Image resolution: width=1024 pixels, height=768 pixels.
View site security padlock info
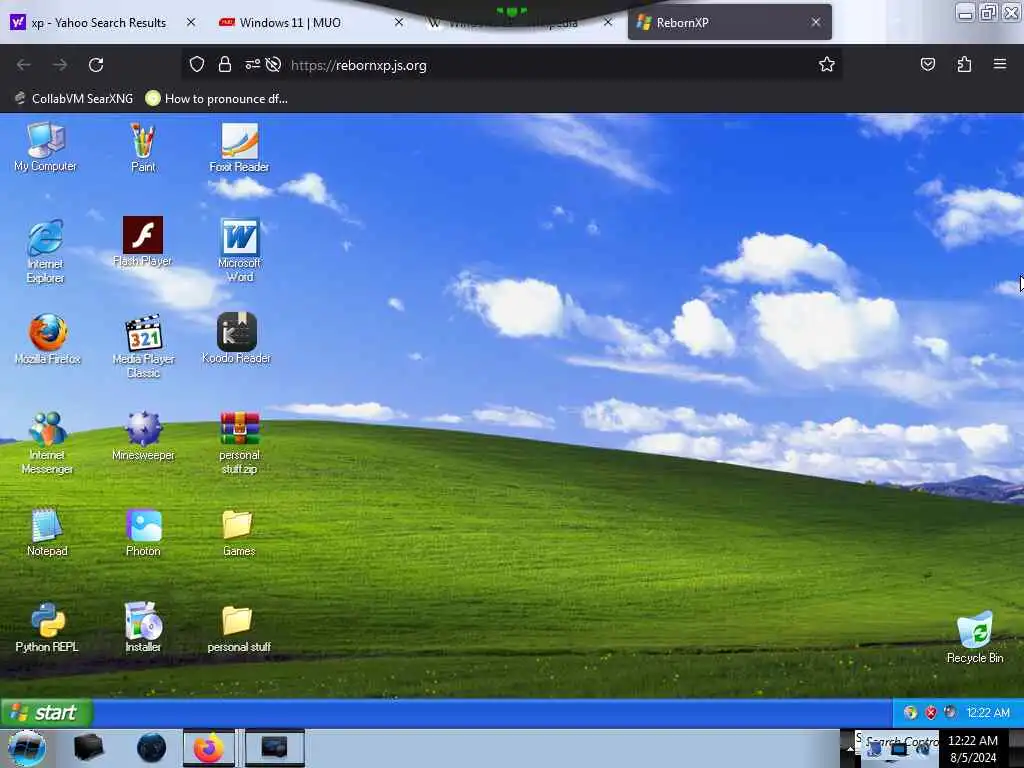225,65
